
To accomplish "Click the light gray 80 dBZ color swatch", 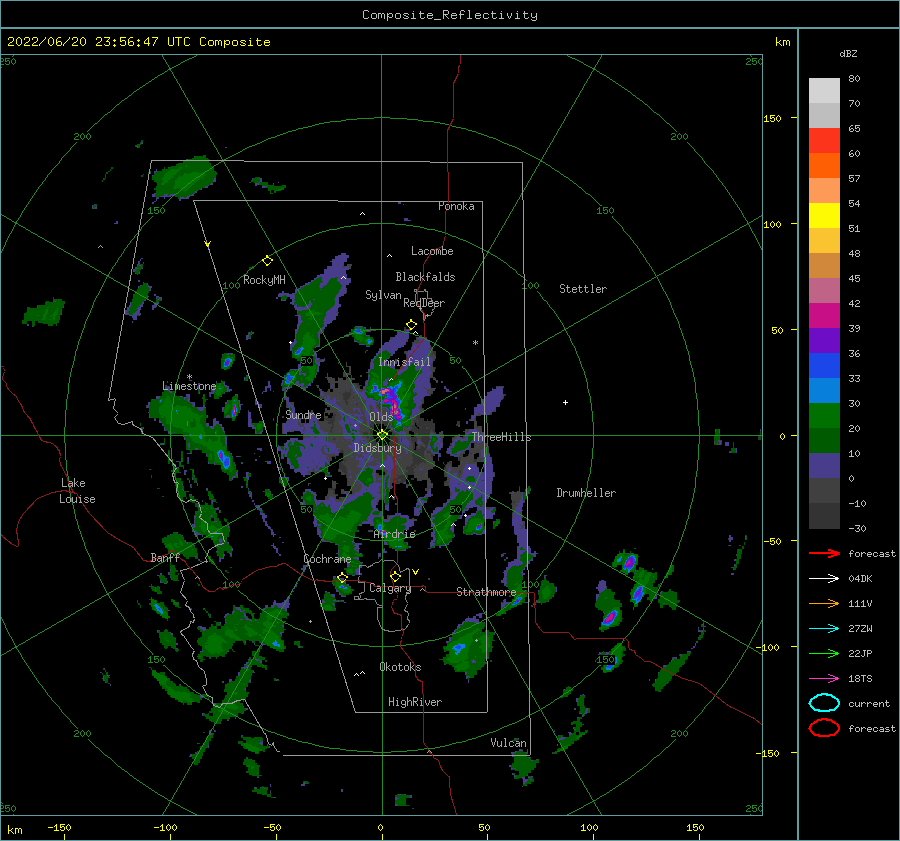I will 824,90.
